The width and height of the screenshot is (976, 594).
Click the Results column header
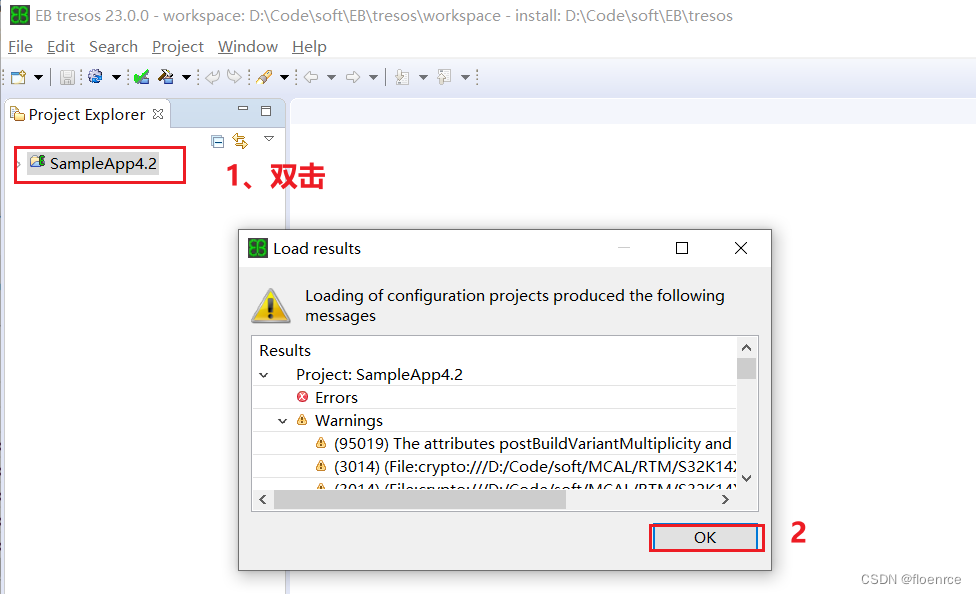285,351
